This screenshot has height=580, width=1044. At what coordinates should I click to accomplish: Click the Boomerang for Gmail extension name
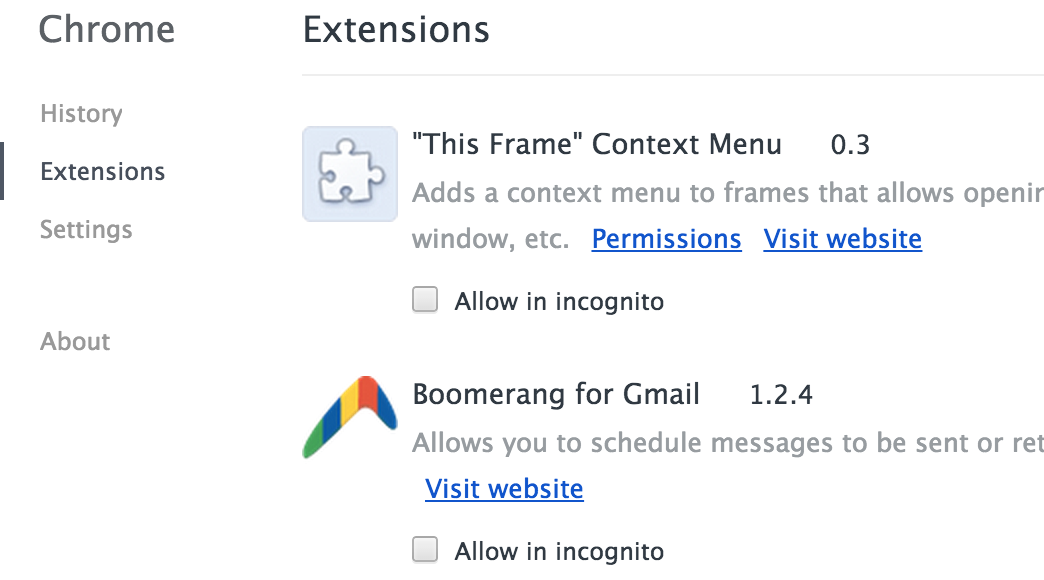pyautogui.click(x=556, y=394)
